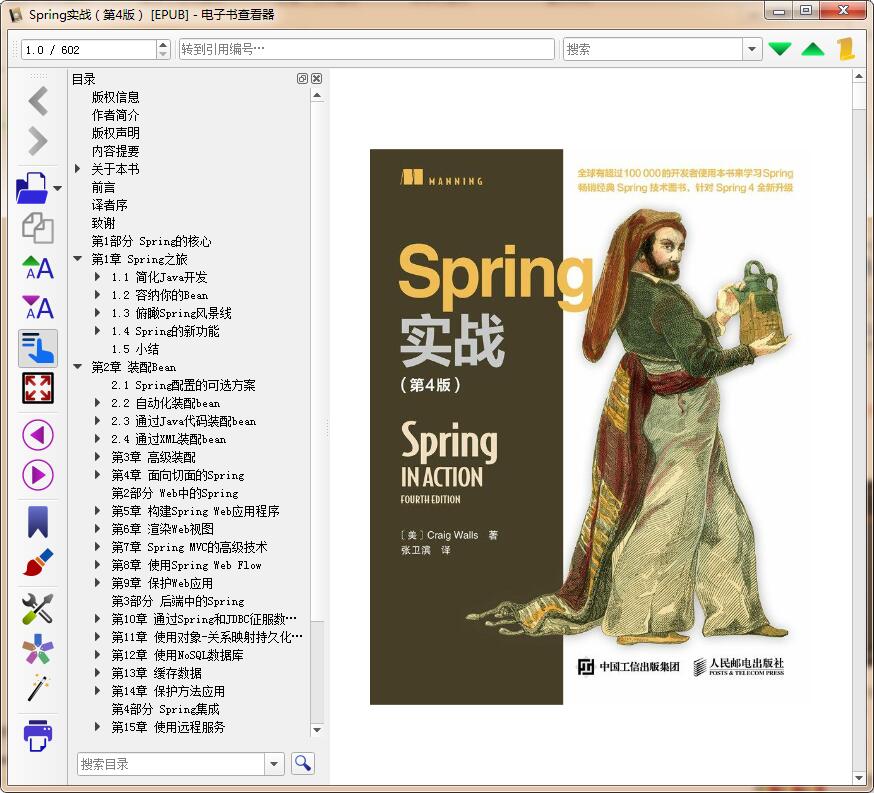Increase font size with the larger A icon
874x793 pixels.
click(38, 268)
